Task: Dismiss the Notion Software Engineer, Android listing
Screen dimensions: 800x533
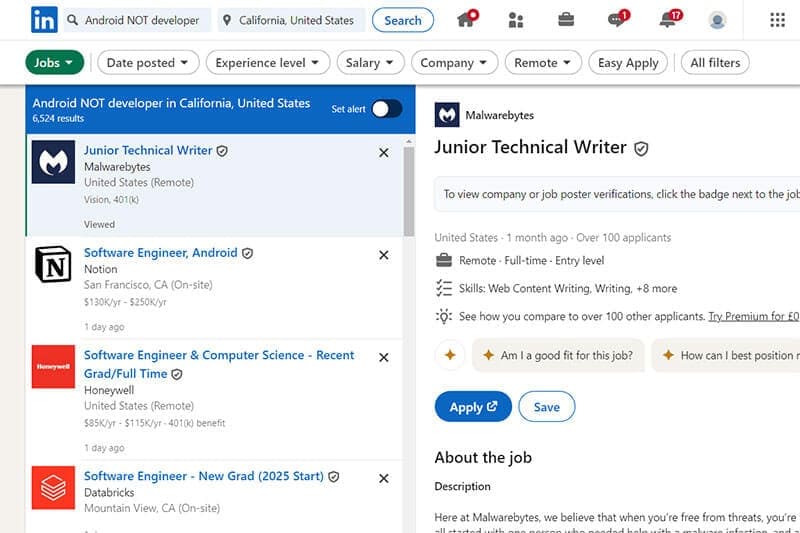Action: [384, 255]
